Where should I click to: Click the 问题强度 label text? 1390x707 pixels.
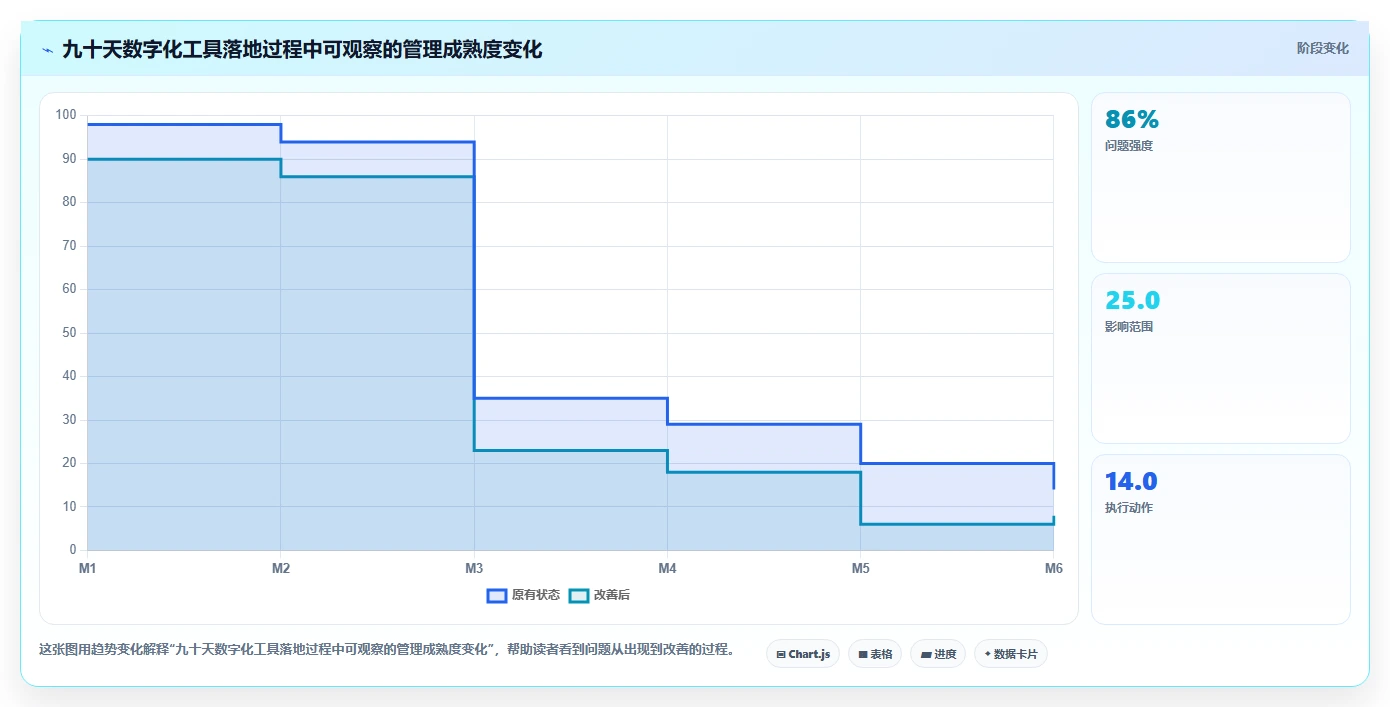click(1129, 146)
